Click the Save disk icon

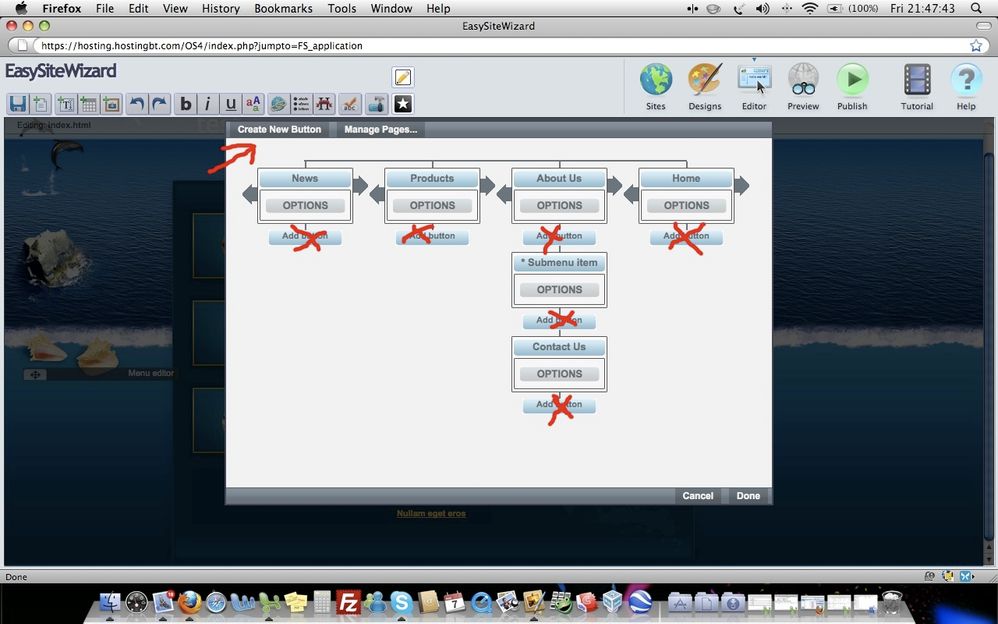point(17,104)
